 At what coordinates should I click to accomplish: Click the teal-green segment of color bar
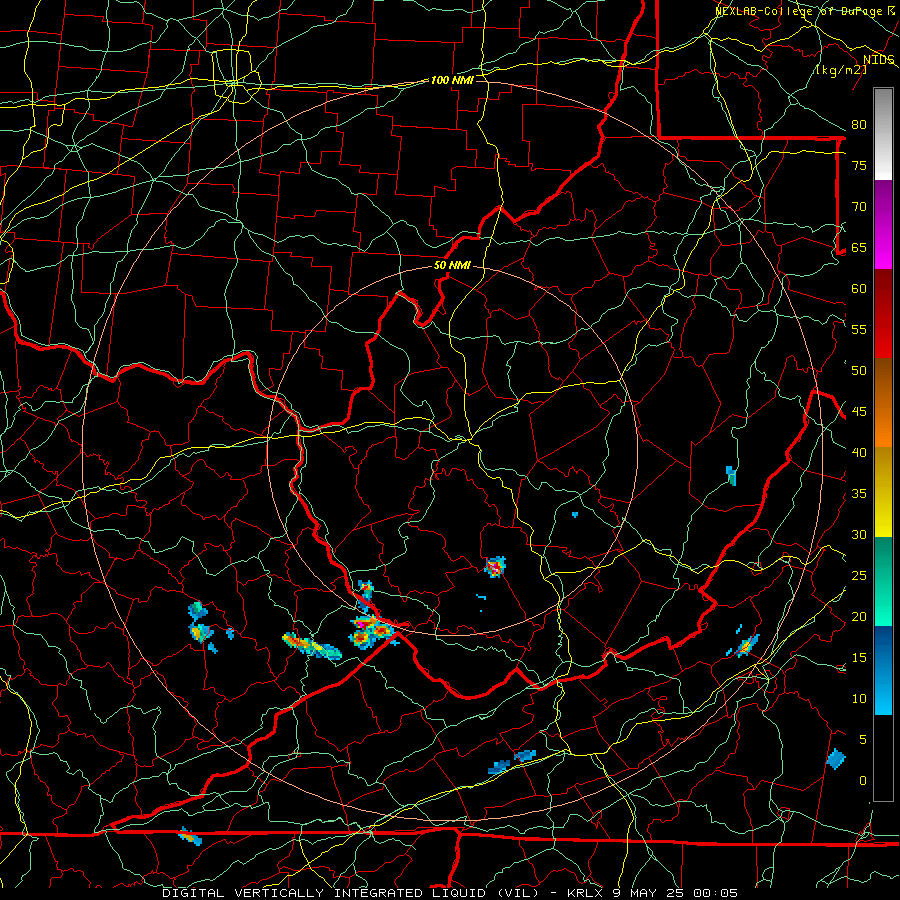click(x=883, y=581)
